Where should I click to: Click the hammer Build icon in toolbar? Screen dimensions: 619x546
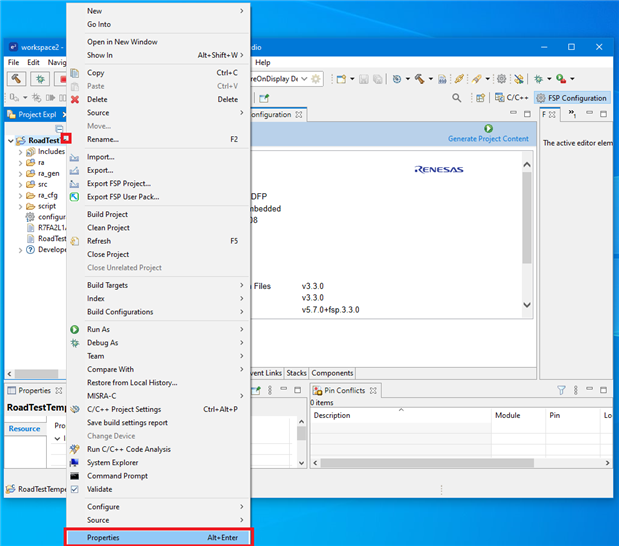tap(16, 78)
